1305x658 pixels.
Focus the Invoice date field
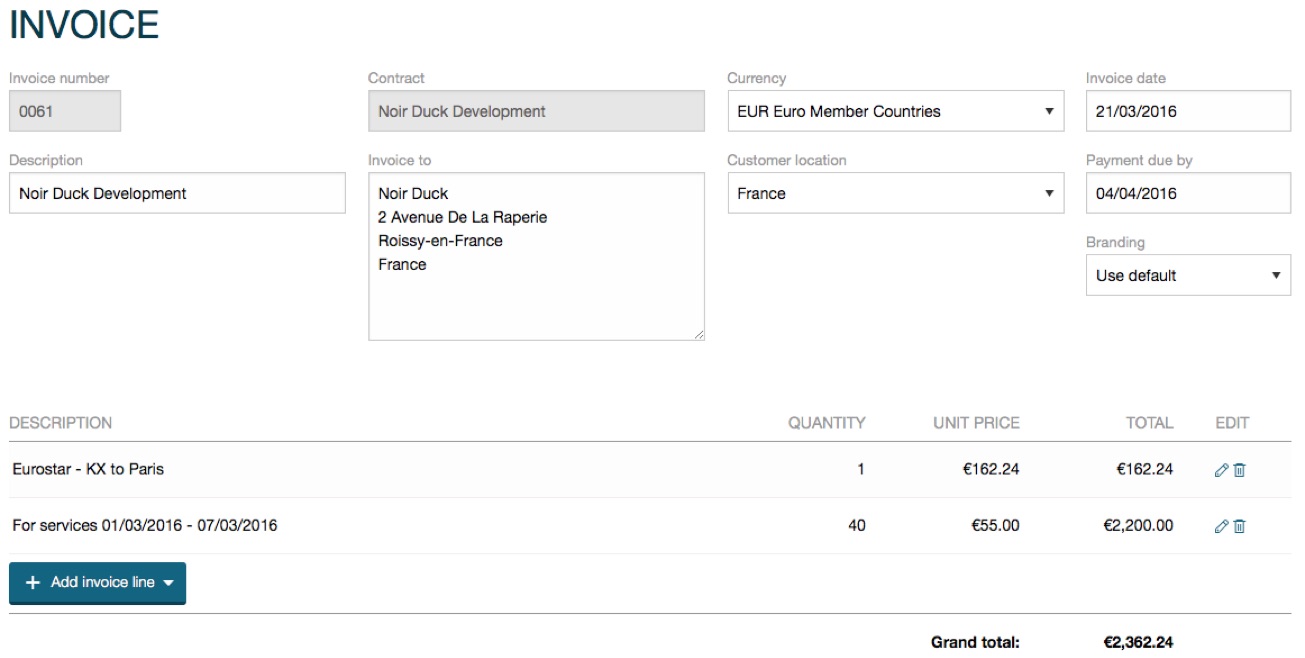(1187, 111)
